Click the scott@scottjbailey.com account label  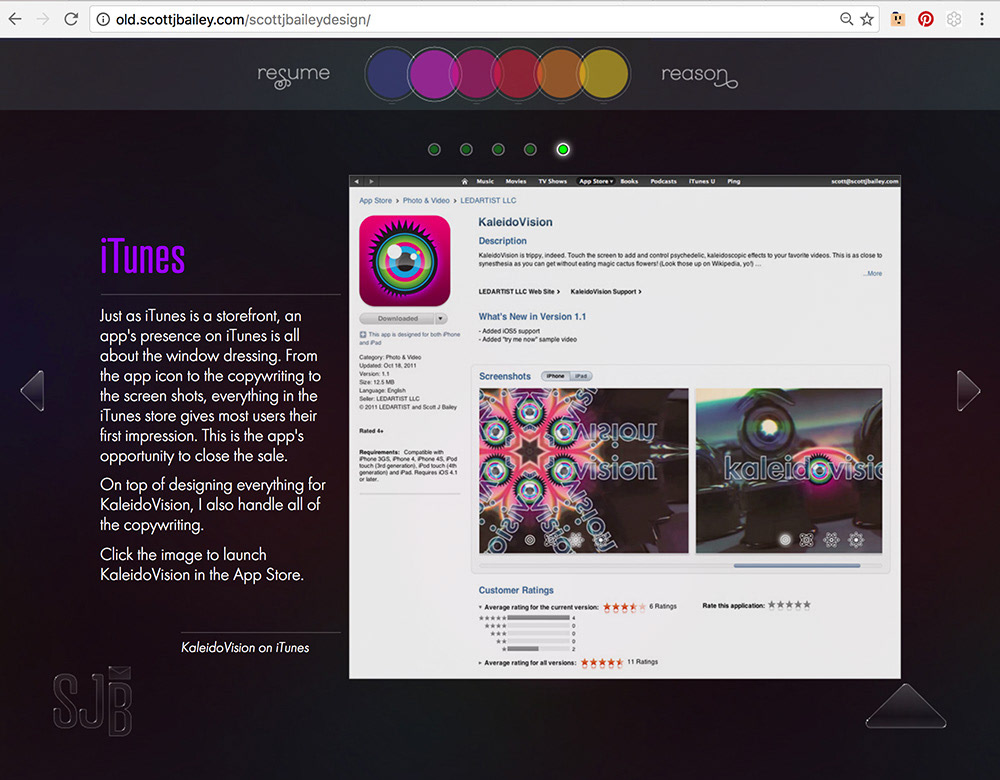coord(864,181)
